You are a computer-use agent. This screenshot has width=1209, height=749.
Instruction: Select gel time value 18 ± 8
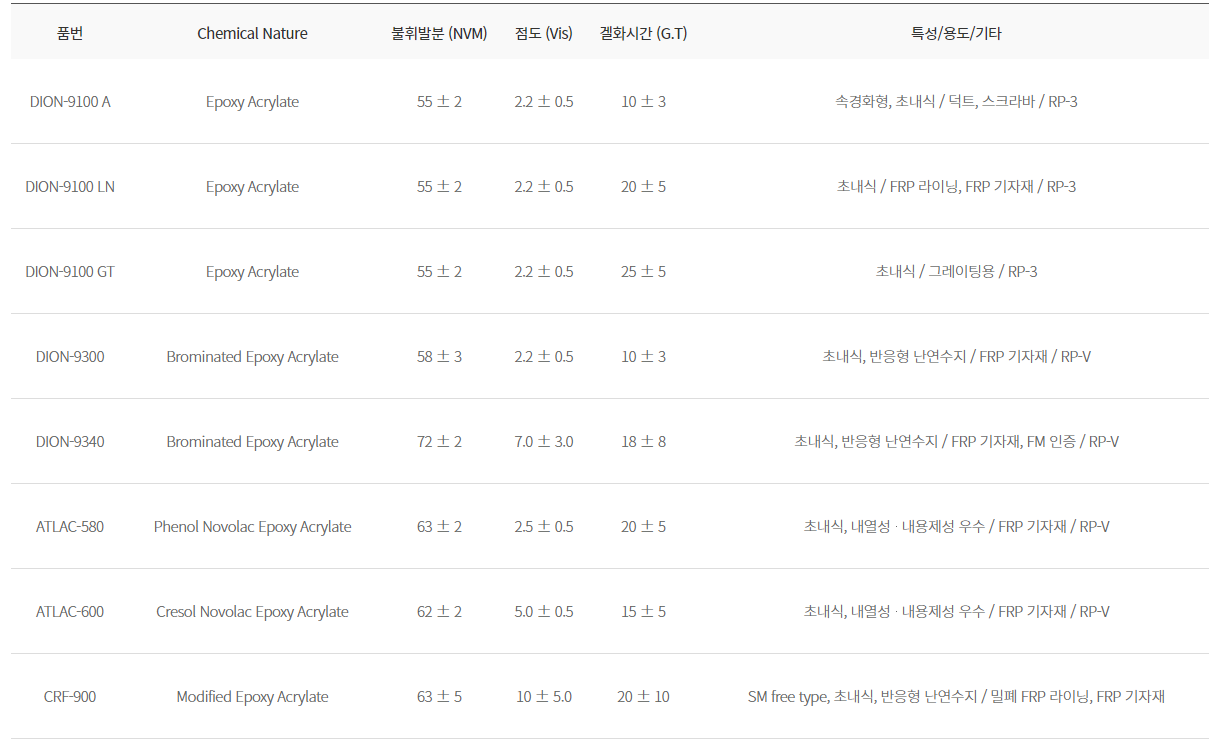[x=643, y=442]
